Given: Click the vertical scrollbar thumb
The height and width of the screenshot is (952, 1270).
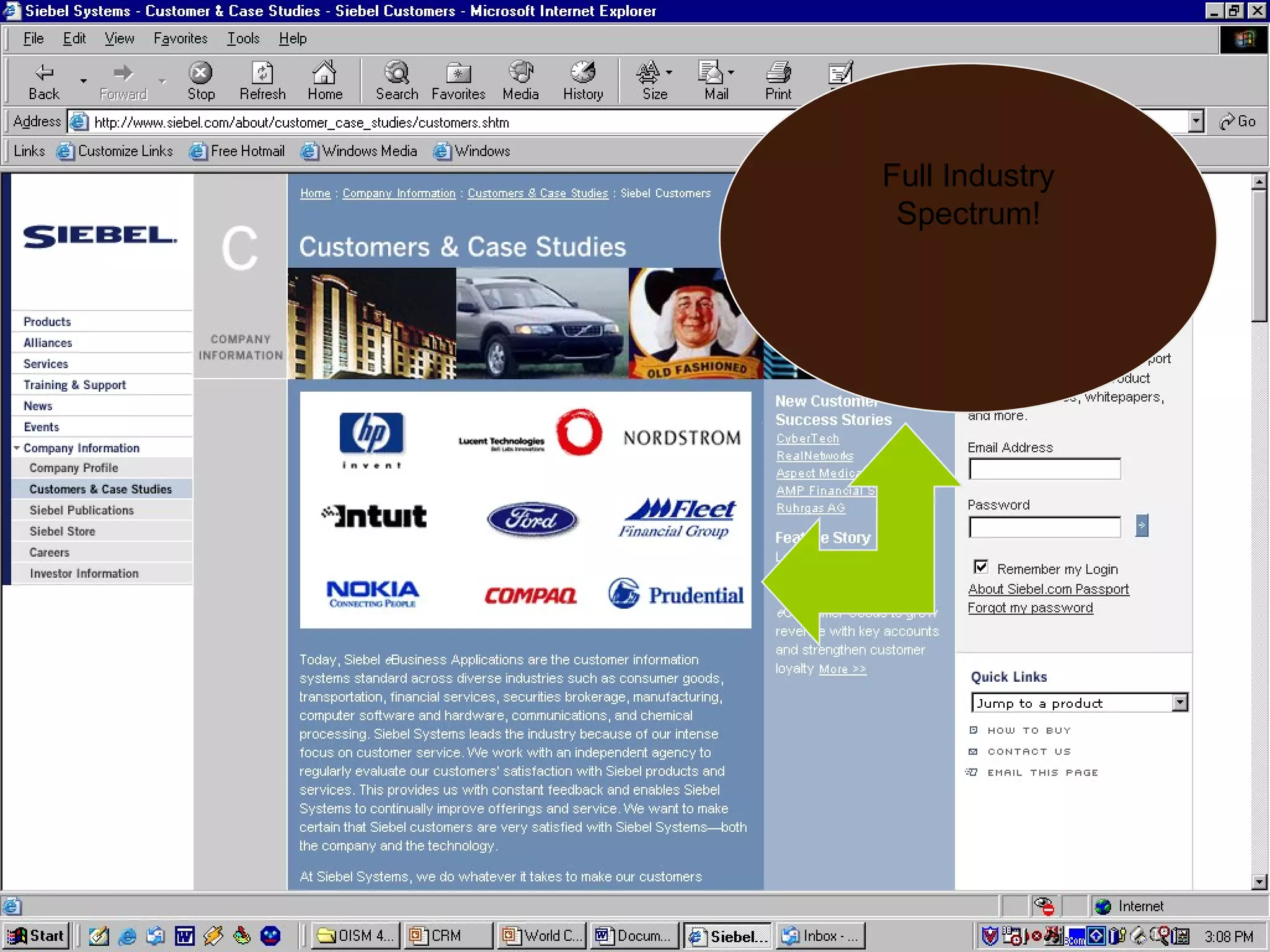Looking at the screenshot, I should coord(1259,255).
